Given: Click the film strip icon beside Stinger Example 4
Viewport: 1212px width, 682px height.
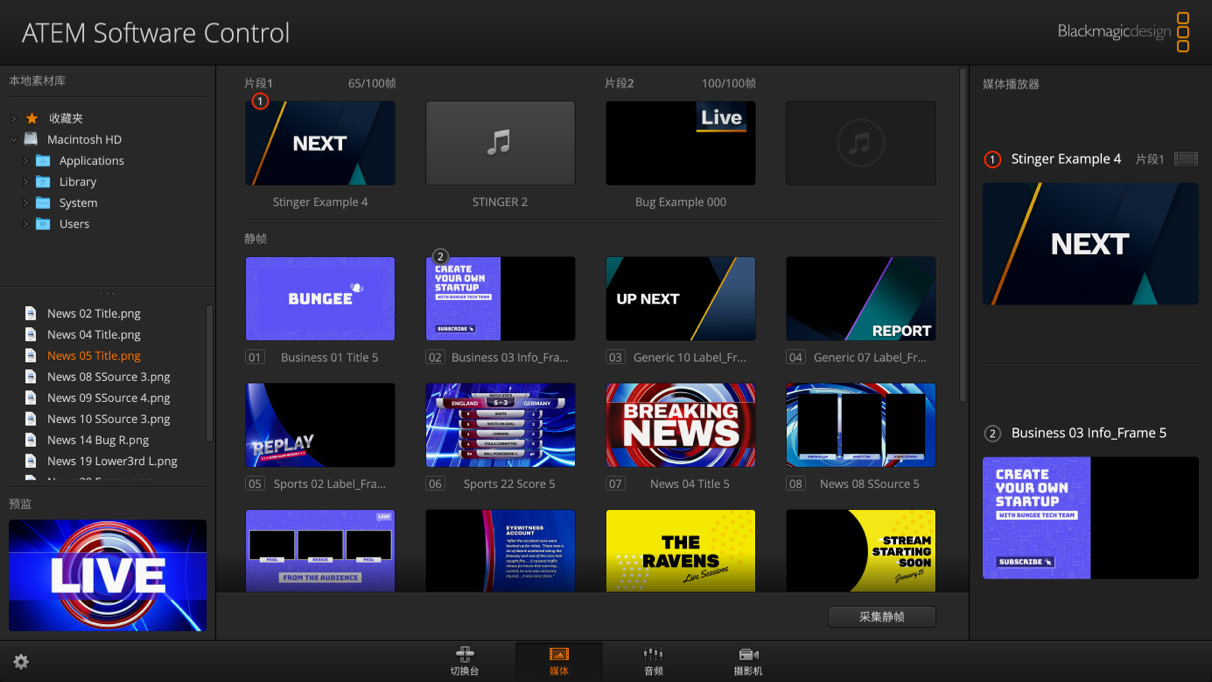Looking at the screenshot, I should coord(1186,158).
